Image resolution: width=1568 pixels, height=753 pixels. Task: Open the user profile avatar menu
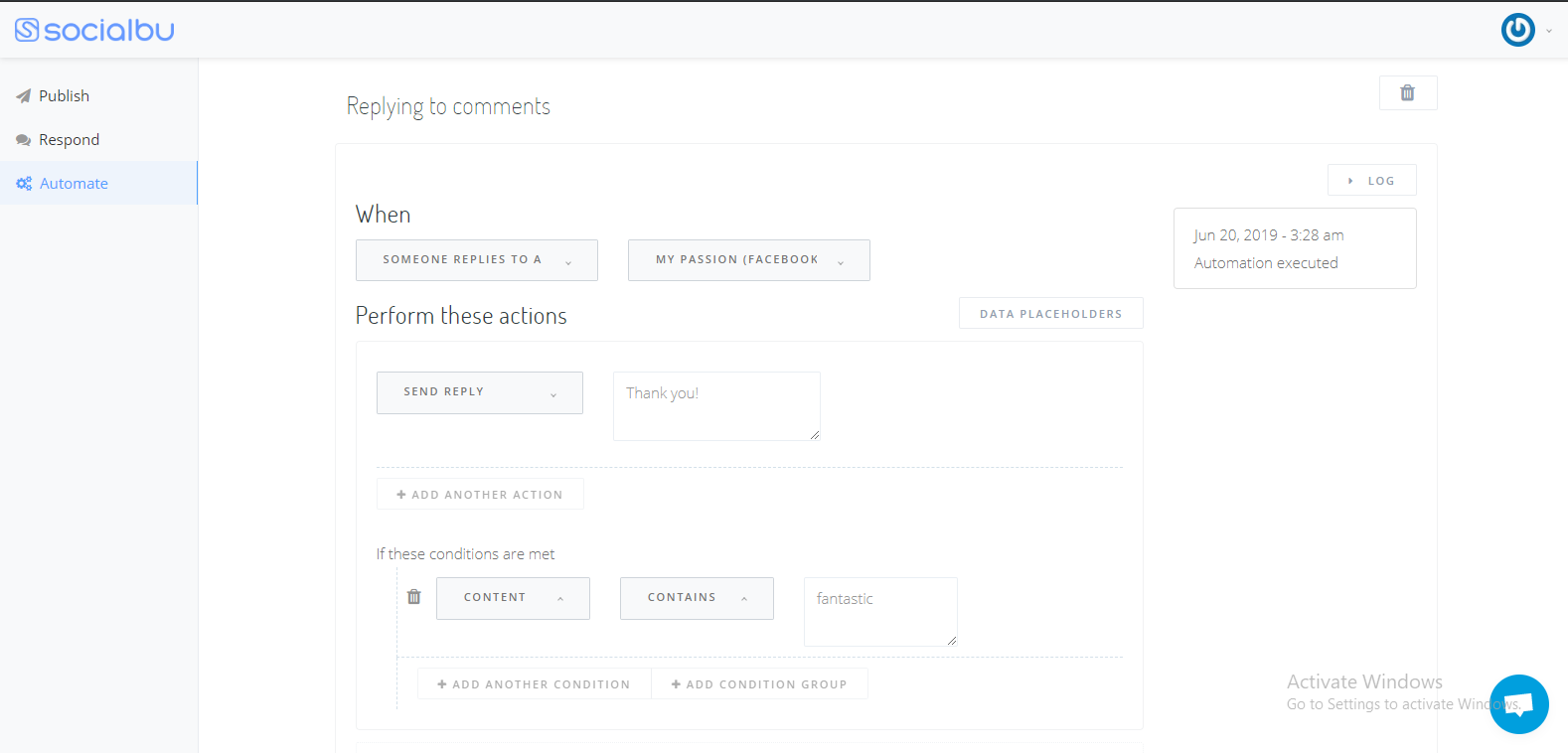click(1517, 30)
